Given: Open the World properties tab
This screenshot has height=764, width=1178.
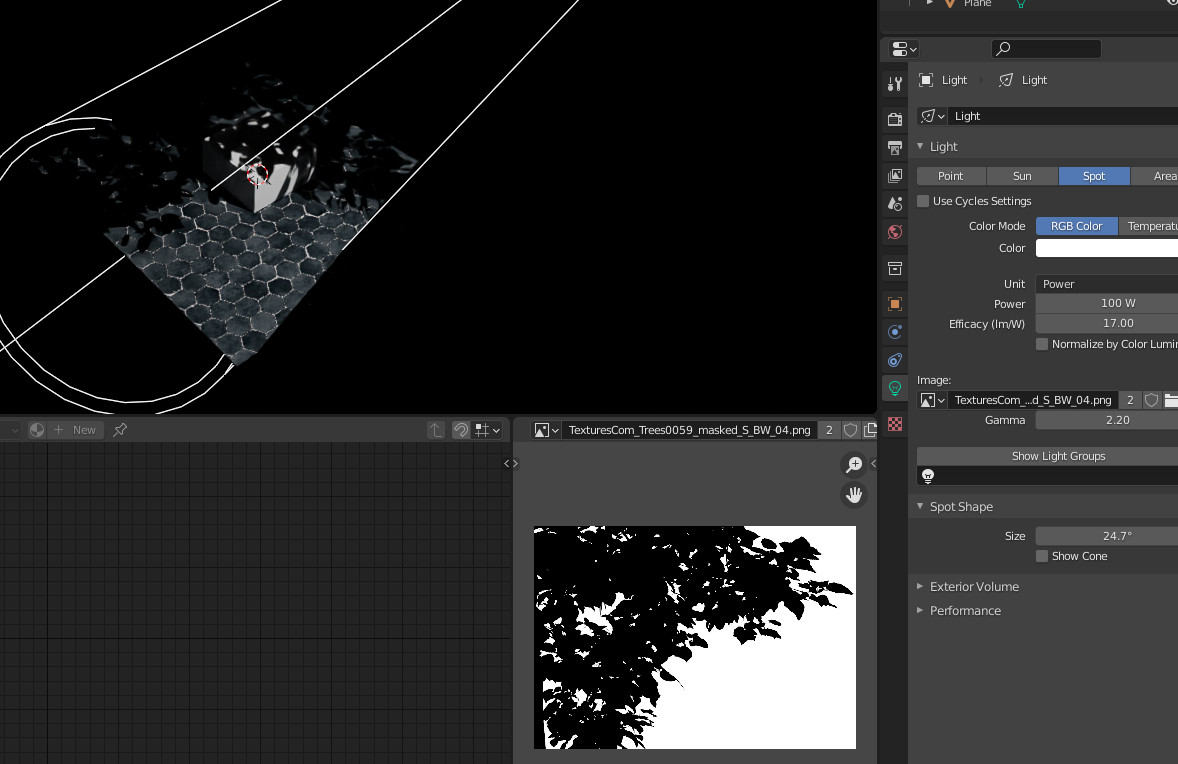Looking at the screenshot, I should coord(895,232).
